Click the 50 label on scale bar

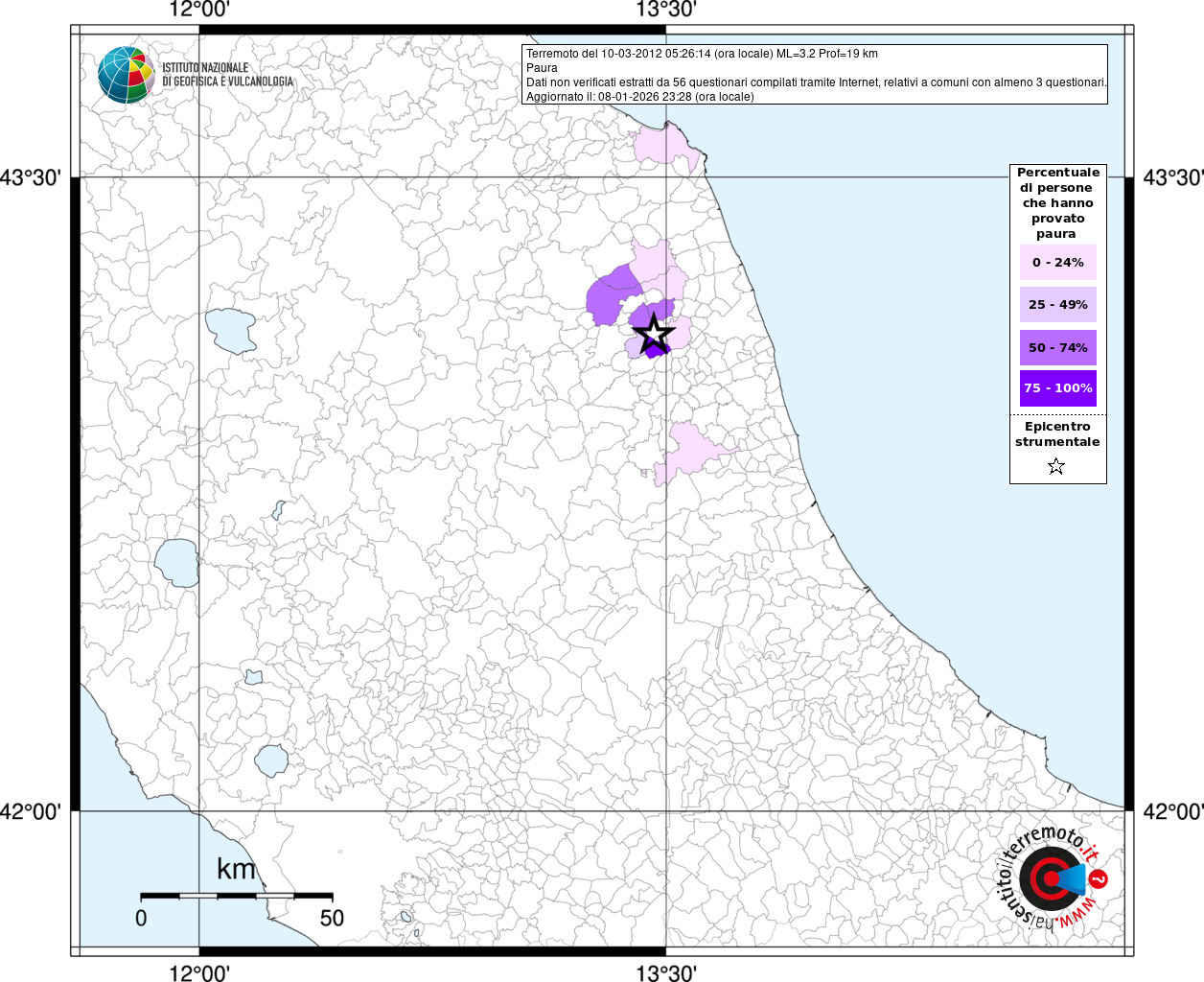(332, 918)
